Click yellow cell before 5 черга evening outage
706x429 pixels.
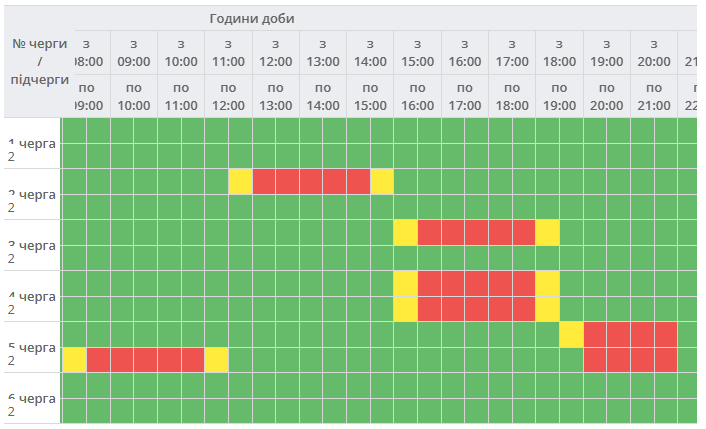click(x=571, y=334)
